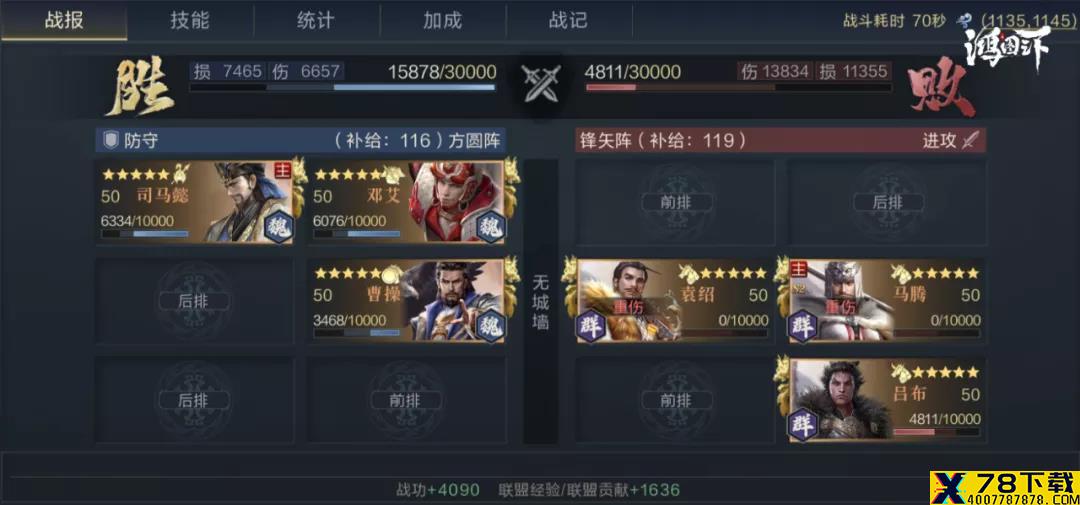Click the 群 faction badge on 吕布
The image size is (1080, 505).
802,424
